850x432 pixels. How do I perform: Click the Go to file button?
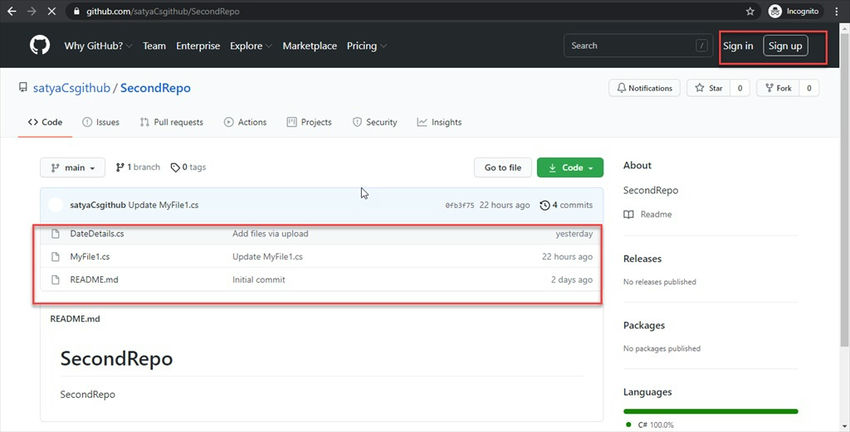503,167
